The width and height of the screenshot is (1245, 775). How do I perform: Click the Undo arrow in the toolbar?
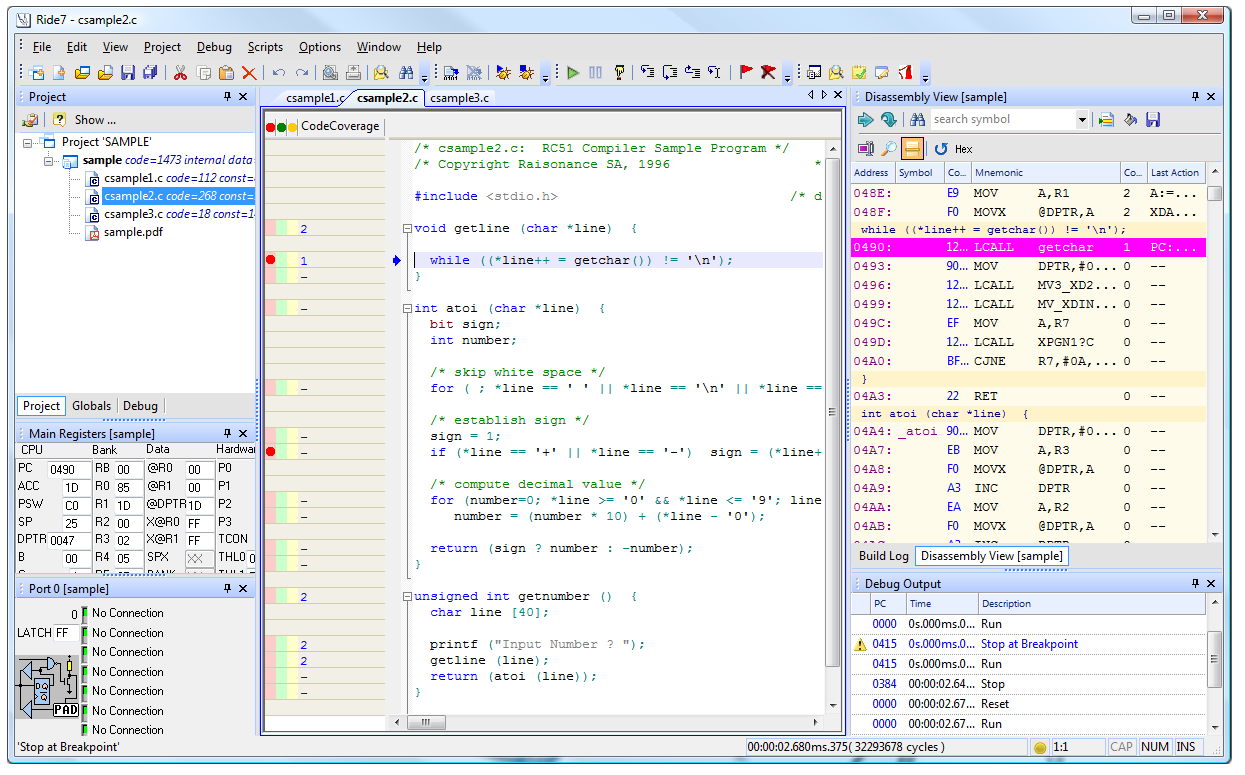tap(278, 72)
